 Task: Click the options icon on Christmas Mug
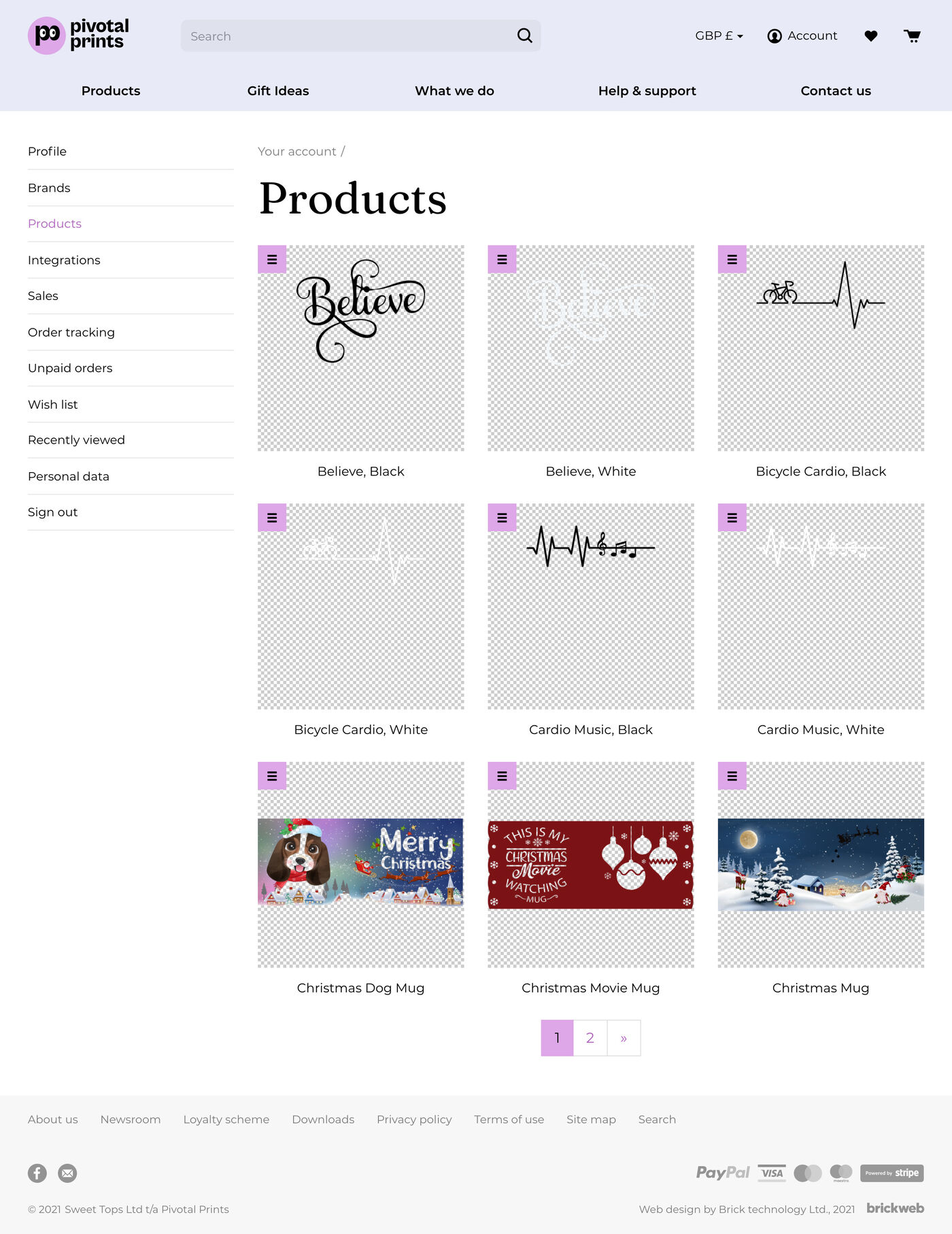tap(732, 776)
